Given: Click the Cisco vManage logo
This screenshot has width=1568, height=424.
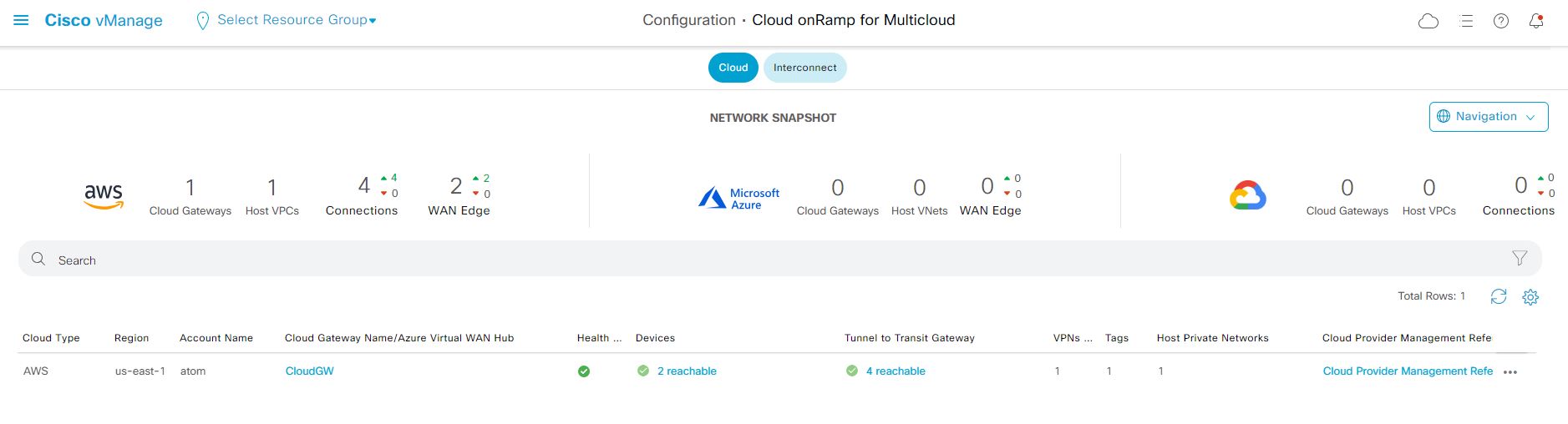Looking at the screenshot, I should click(104, 20).
